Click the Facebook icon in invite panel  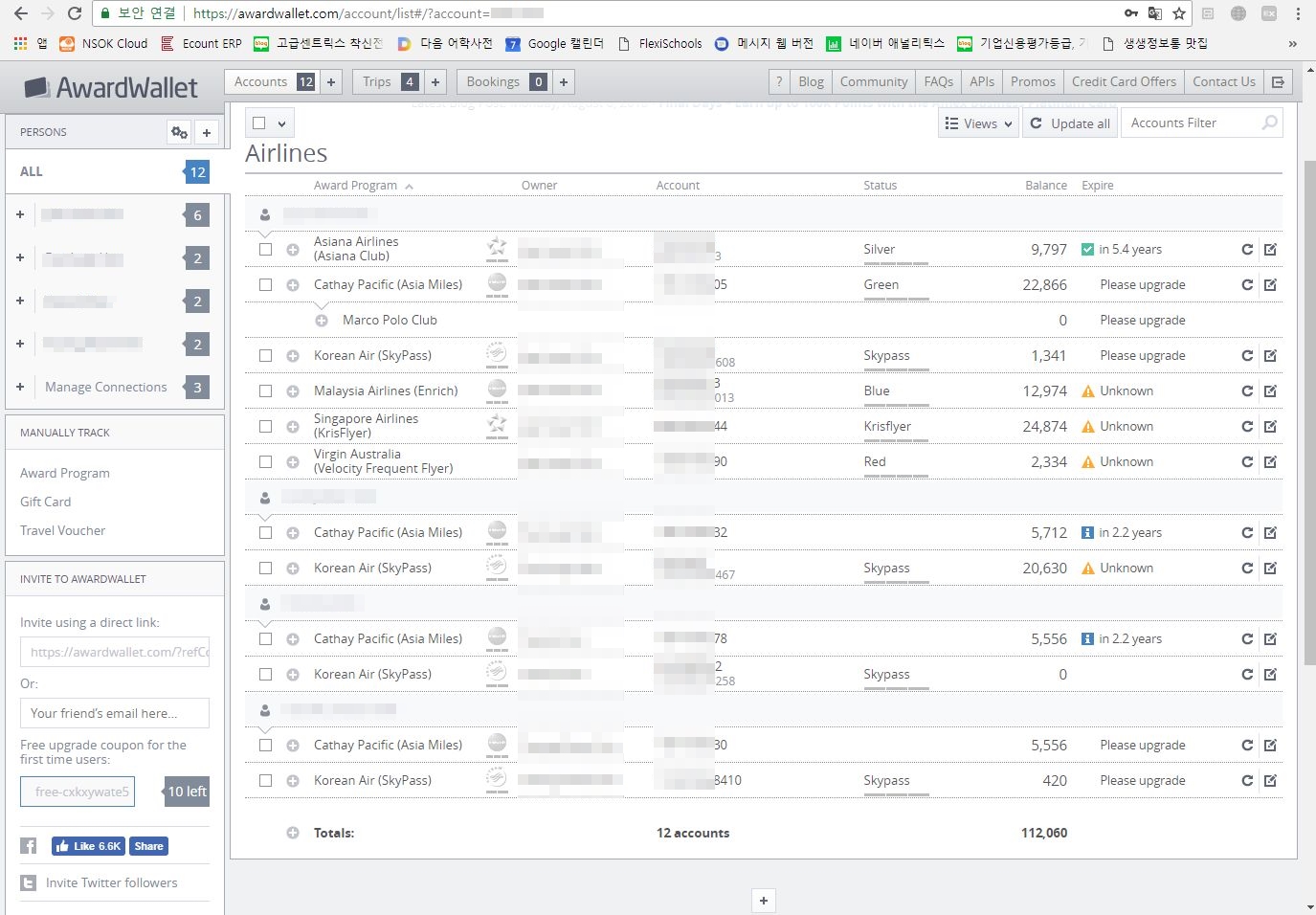tap(29, 846)
